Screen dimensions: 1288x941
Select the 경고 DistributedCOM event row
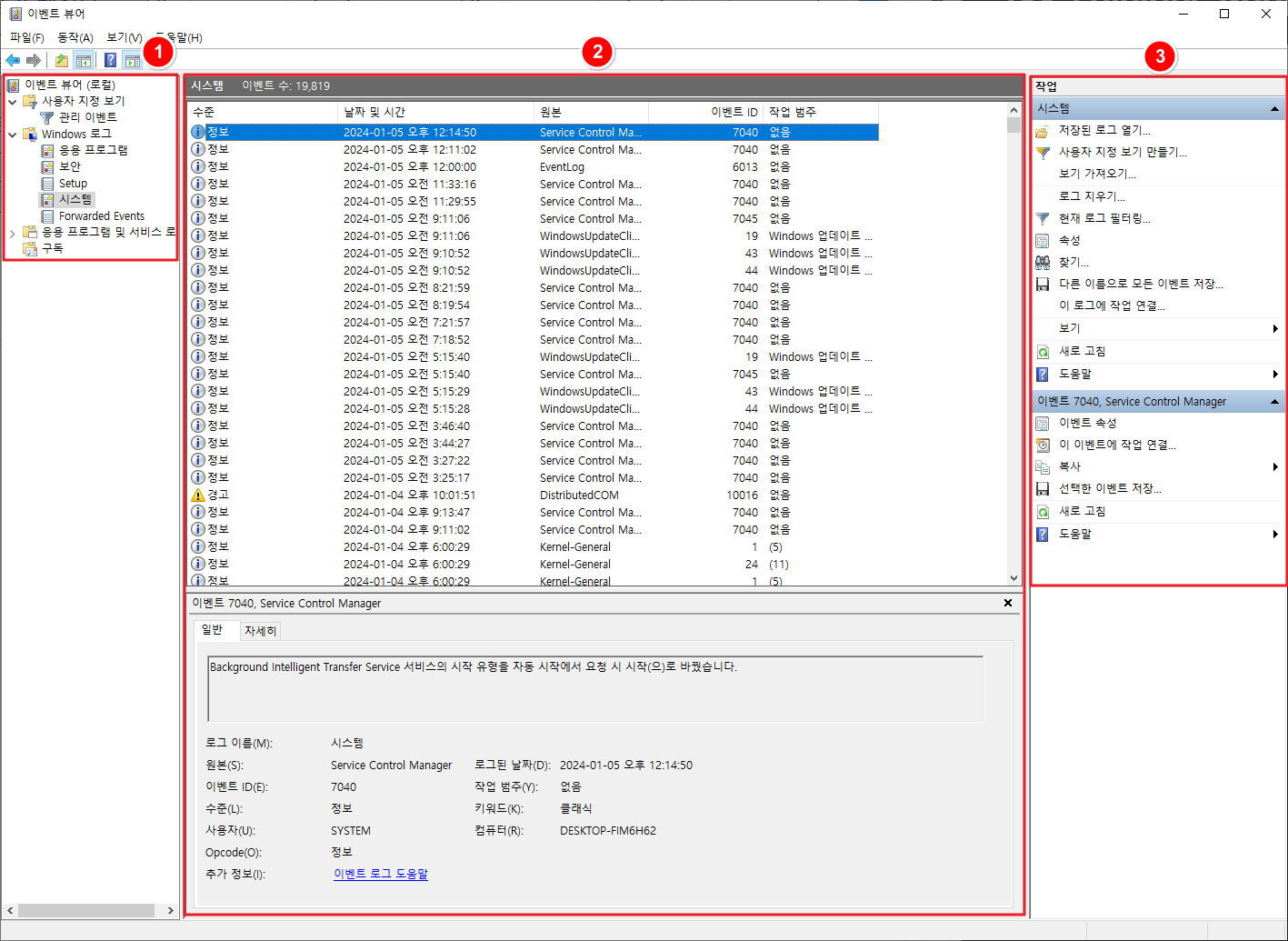(533, 495)
